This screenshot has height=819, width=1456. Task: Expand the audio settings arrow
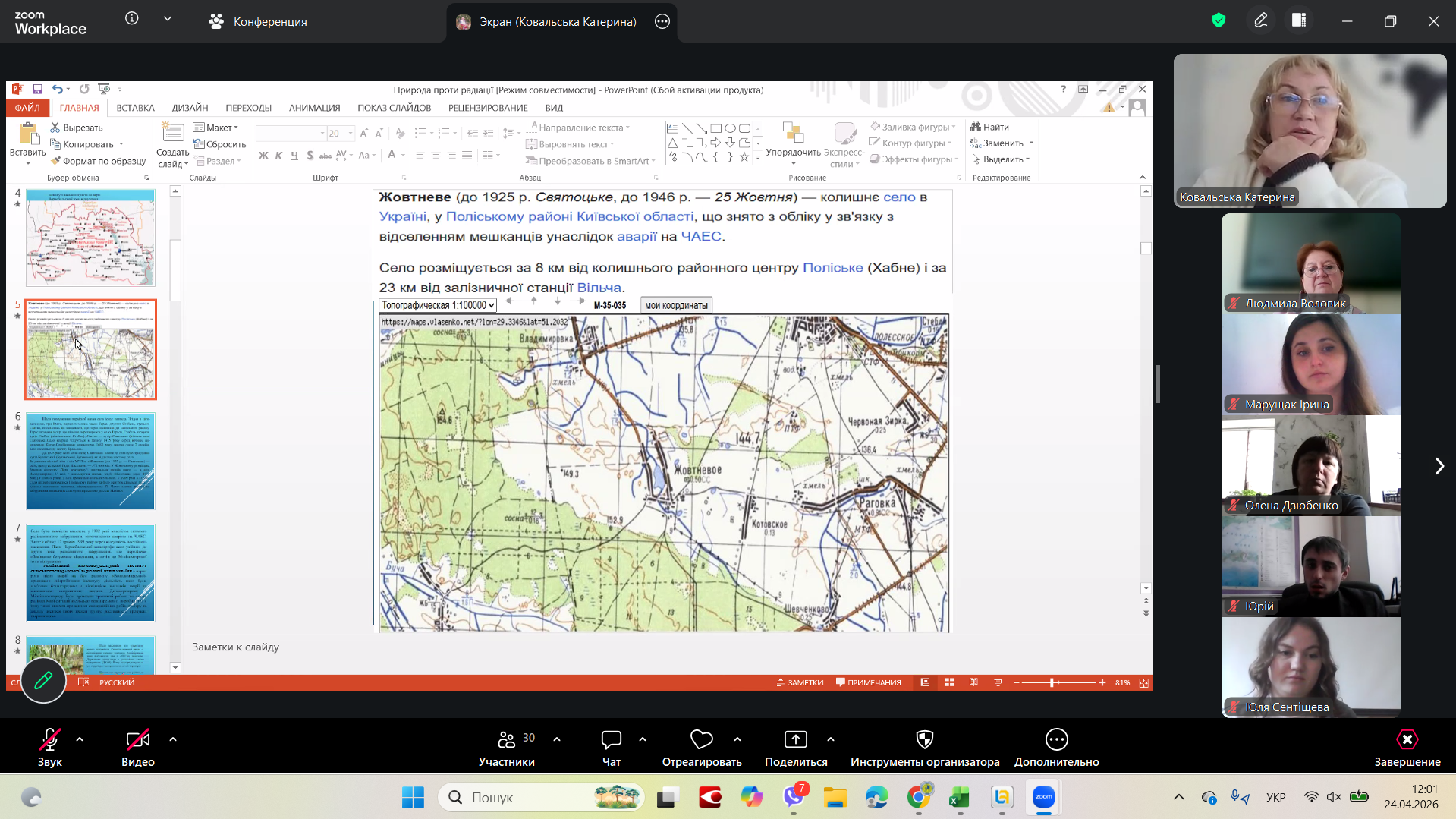pos(80,739)
